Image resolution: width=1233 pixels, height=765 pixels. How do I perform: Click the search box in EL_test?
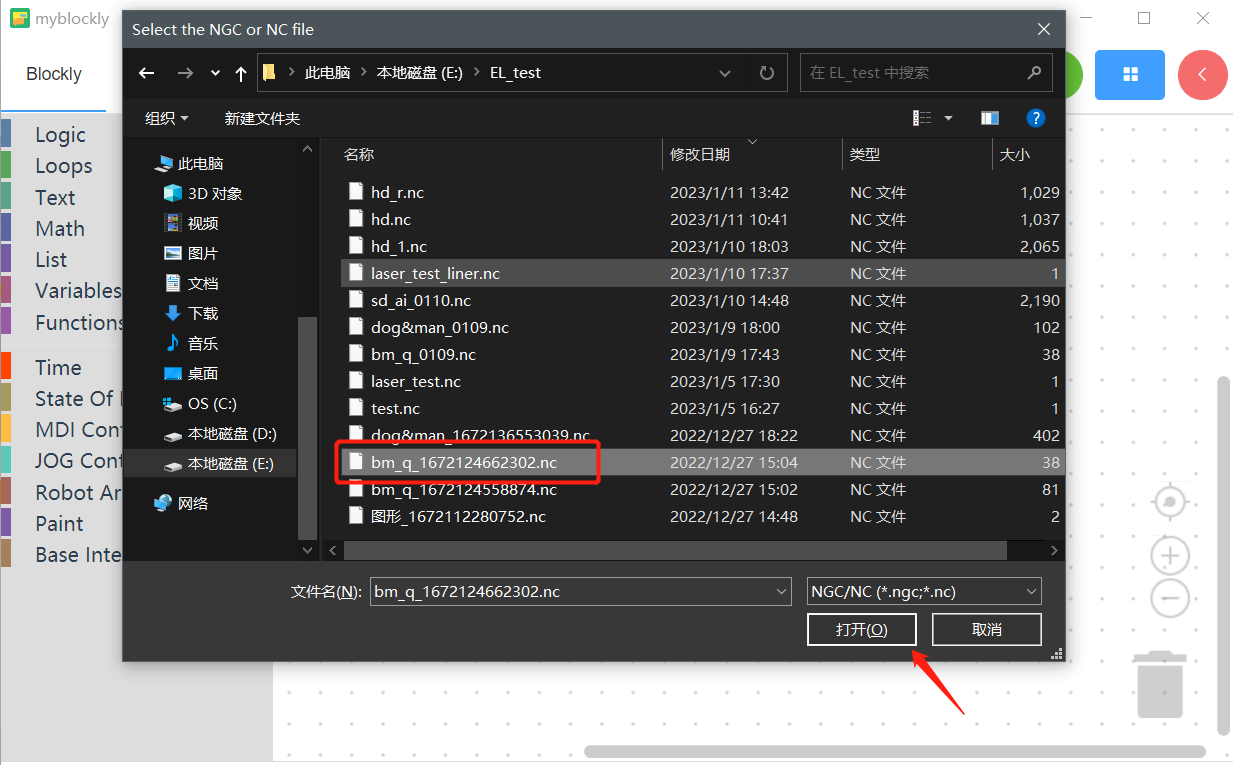[x=926, y=73]
